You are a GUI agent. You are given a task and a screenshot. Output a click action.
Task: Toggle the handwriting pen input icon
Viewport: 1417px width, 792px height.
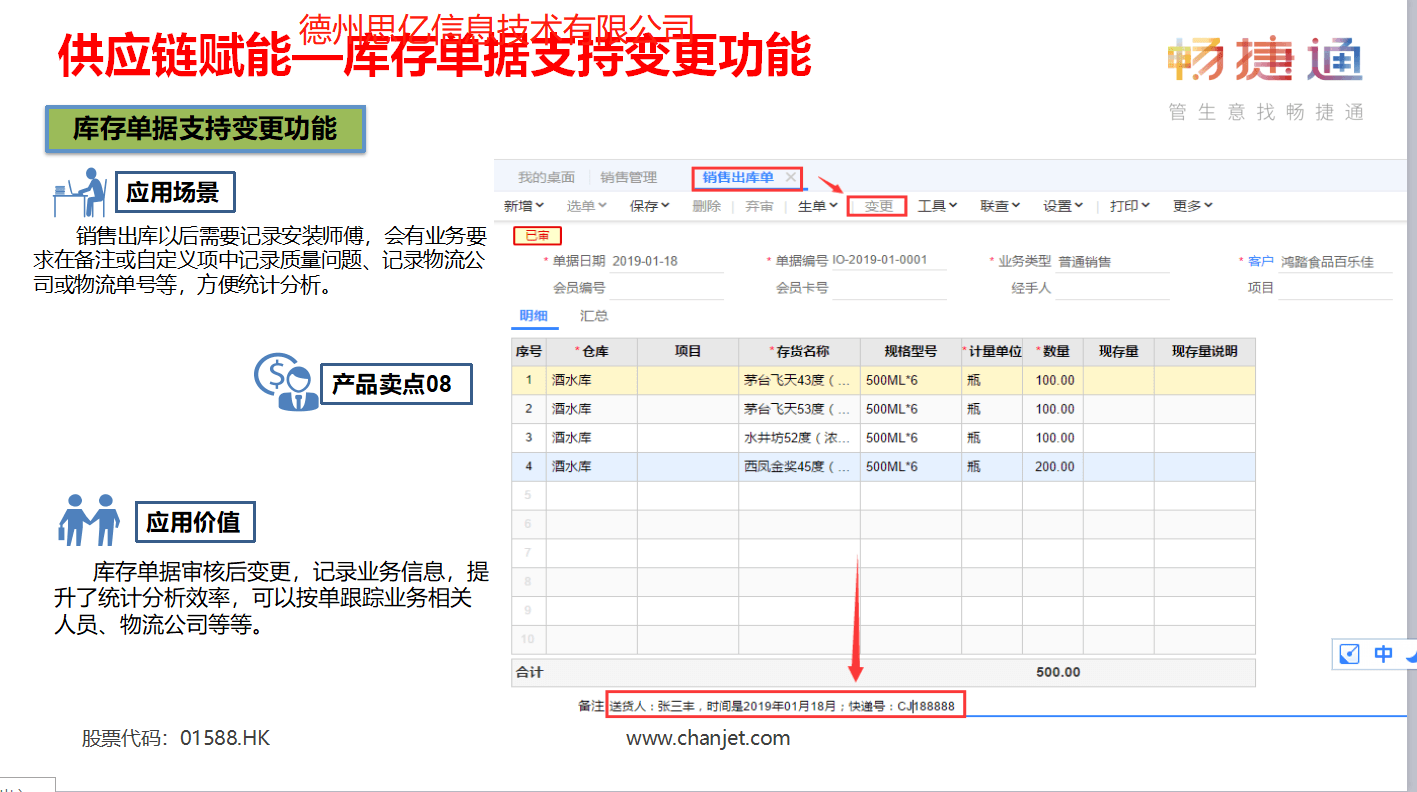pos(1349,654)
